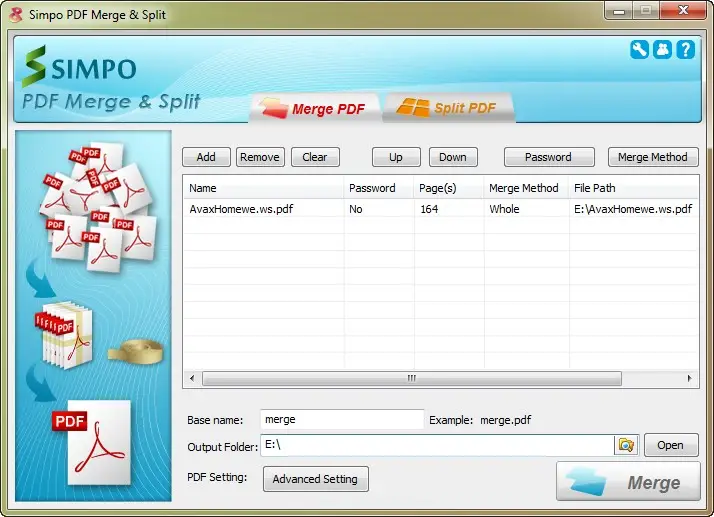Image resolution: width=714 pixels, height=517 pixels.
Task: Select the AvaxHomewe.ws.pdf file row
Action: pos(440,209)
